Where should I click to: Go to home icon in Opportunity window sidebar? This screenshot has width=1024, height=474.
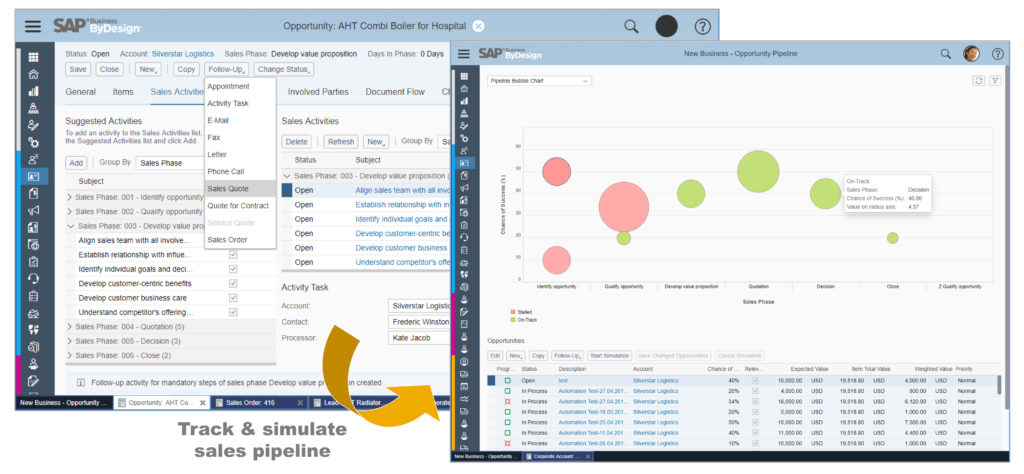[33, 74]
